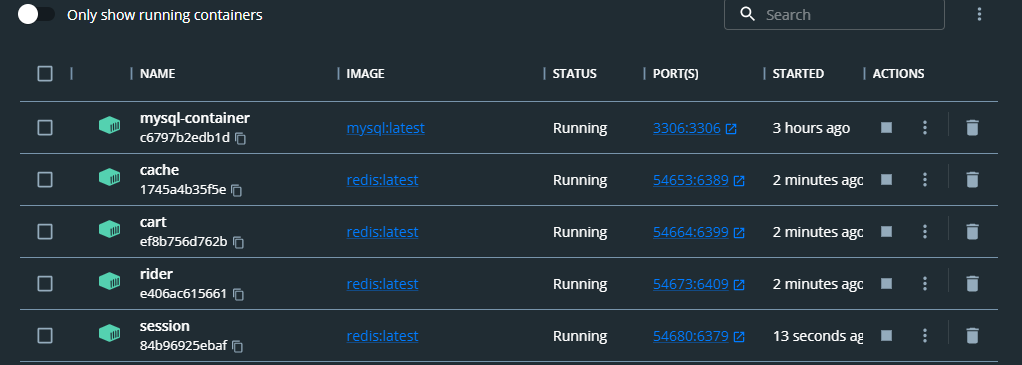Sort by the STATUS column header
1022x365 pixels.
[574, 74]
